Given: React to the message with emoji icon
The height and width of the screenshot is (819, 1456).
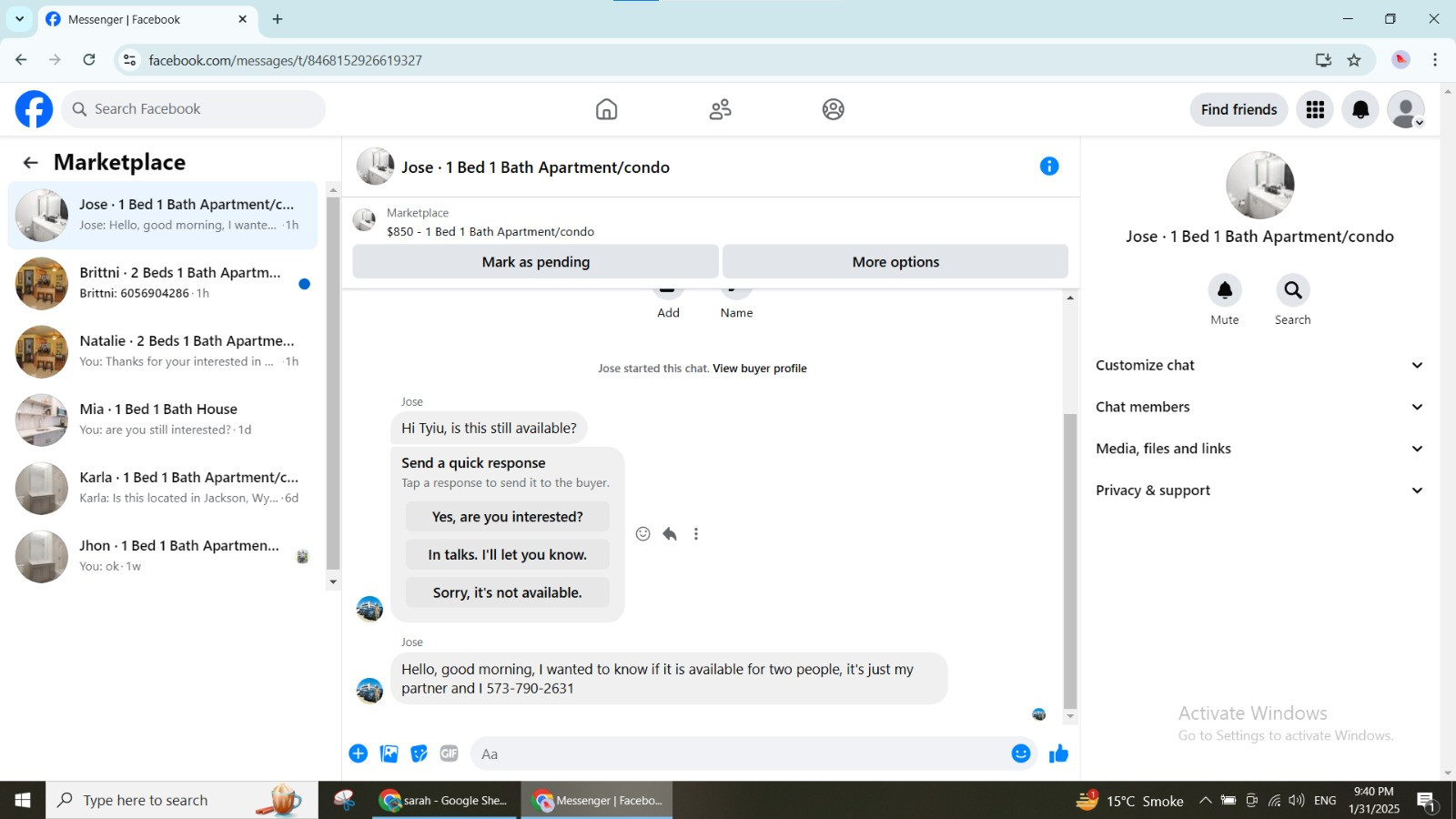Looking at the screenshot, I should click(642, 534).
